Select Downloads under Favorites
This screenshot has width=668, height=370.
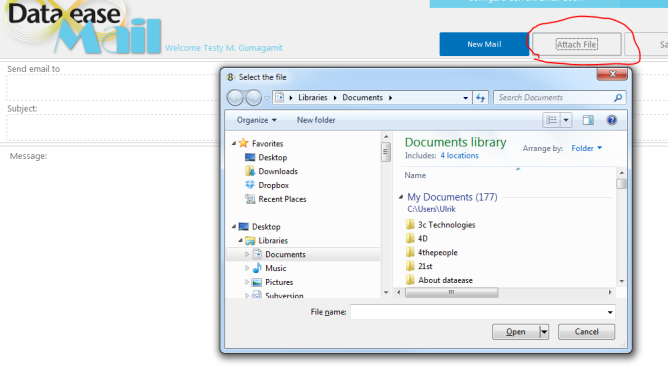pyautogui.click(x=278, y=171)
